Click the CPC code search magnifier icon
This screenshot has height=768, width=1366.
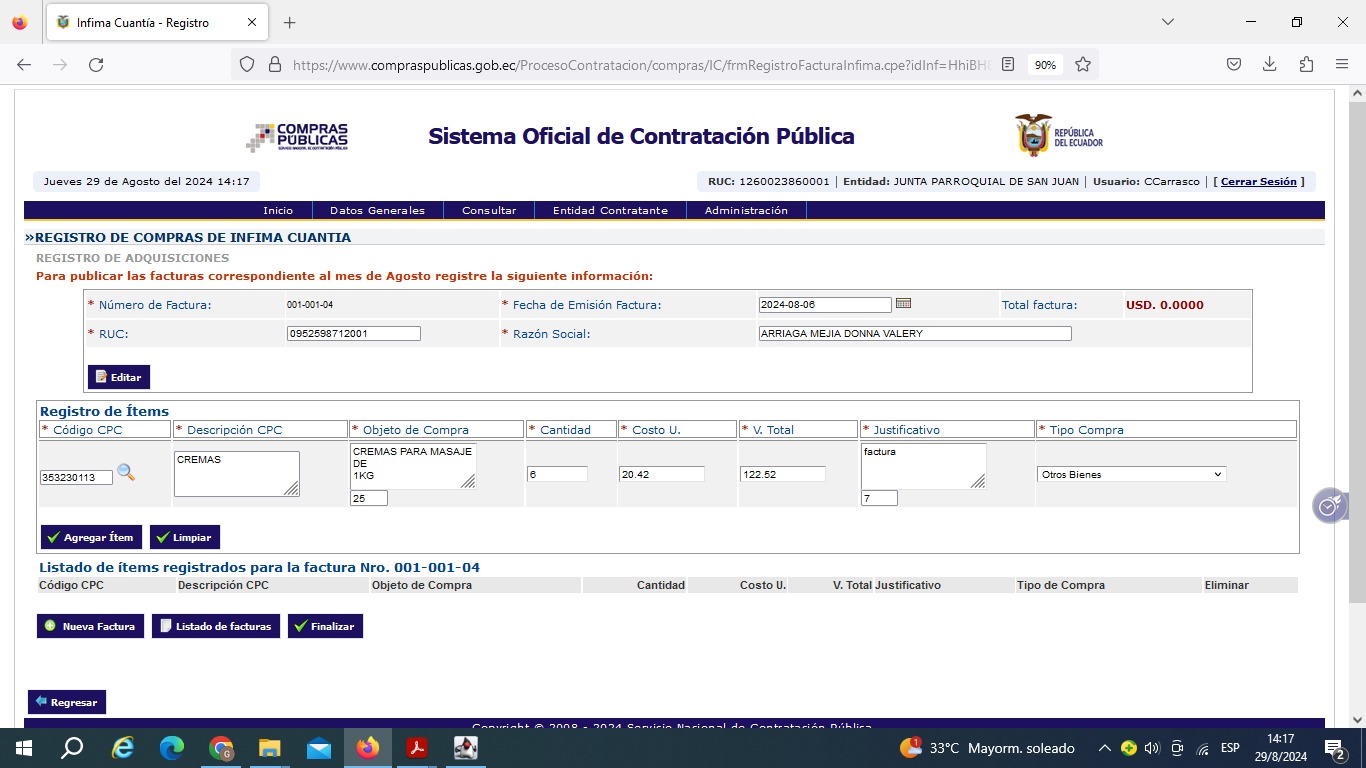[x=126, y=473]
